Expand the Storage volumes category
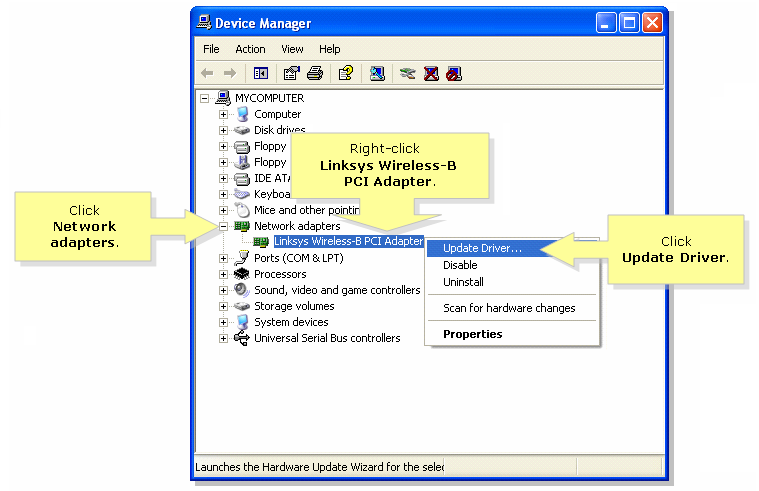The image size is (759, 491). [223, 306]
